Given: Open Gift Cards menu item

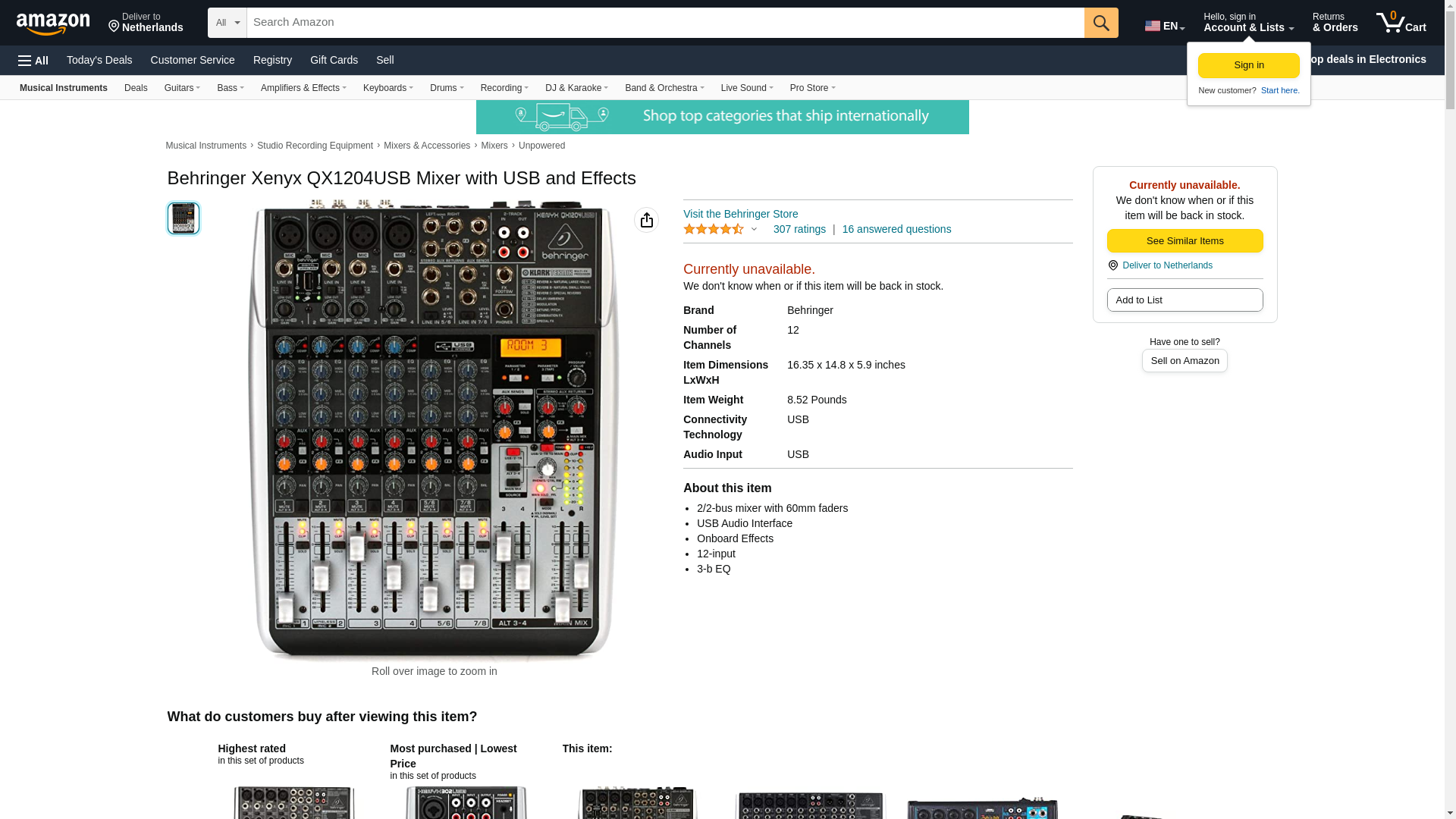Looking at the screenshot, I should [334, 60].
